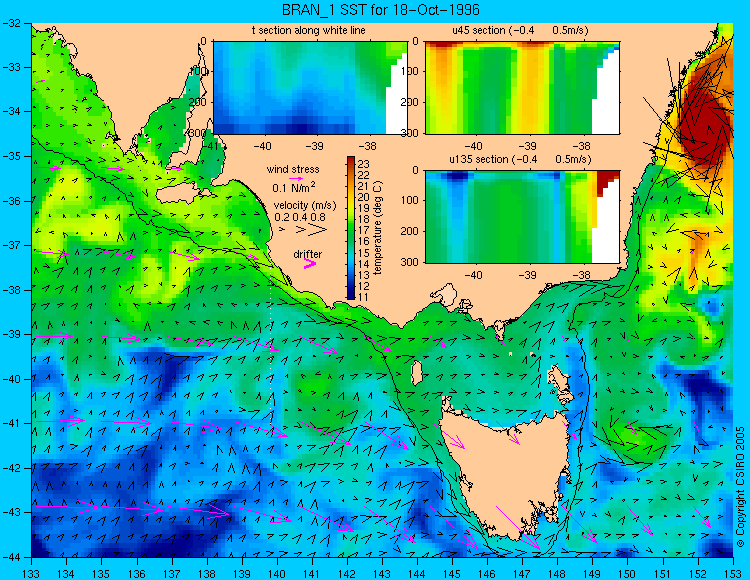Click the "wind stress" legend label
This screenshot has width=750, height=580.
(293, 169)
